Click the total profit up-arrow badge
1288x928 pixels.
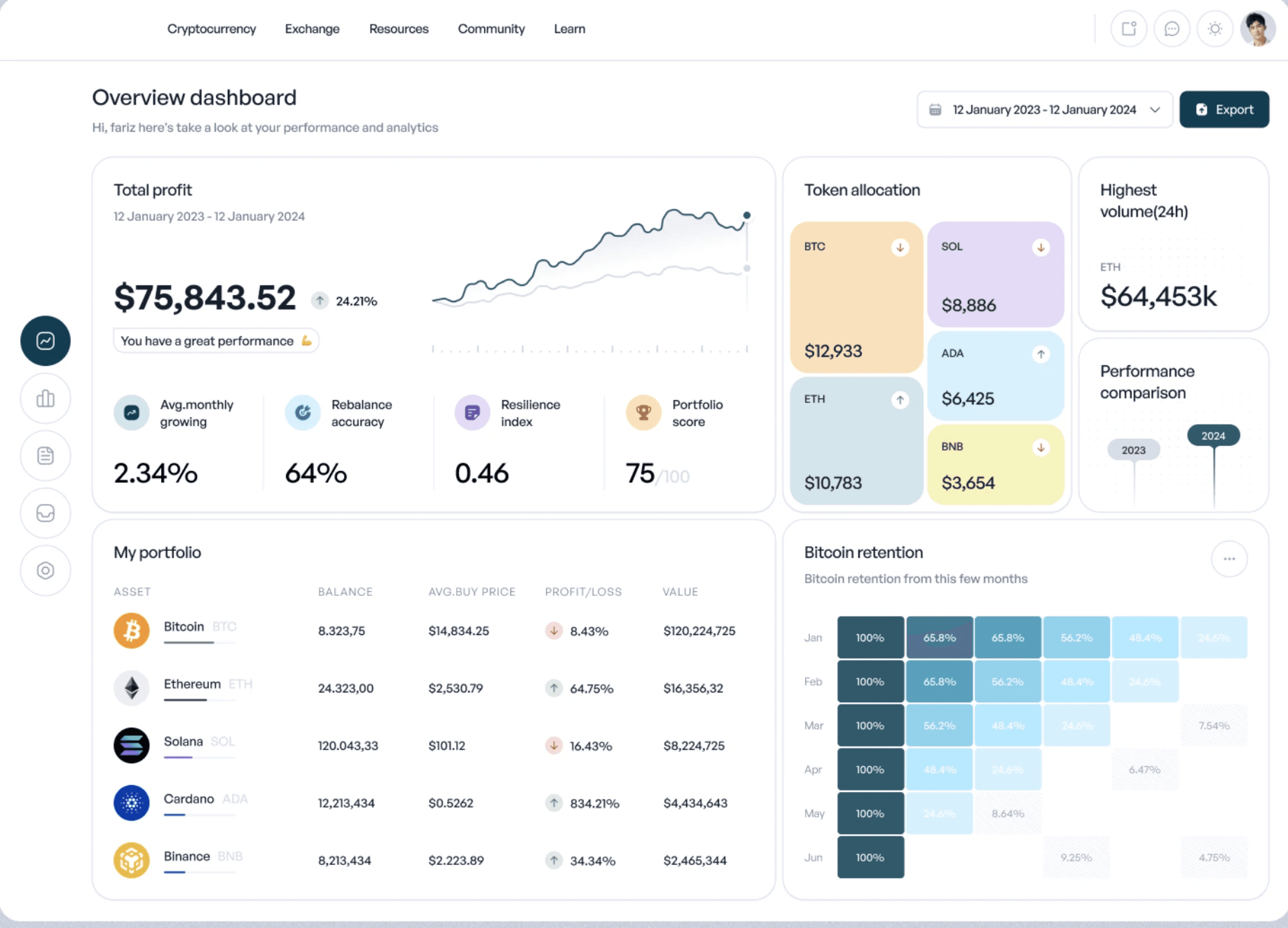tap(320, 300)
